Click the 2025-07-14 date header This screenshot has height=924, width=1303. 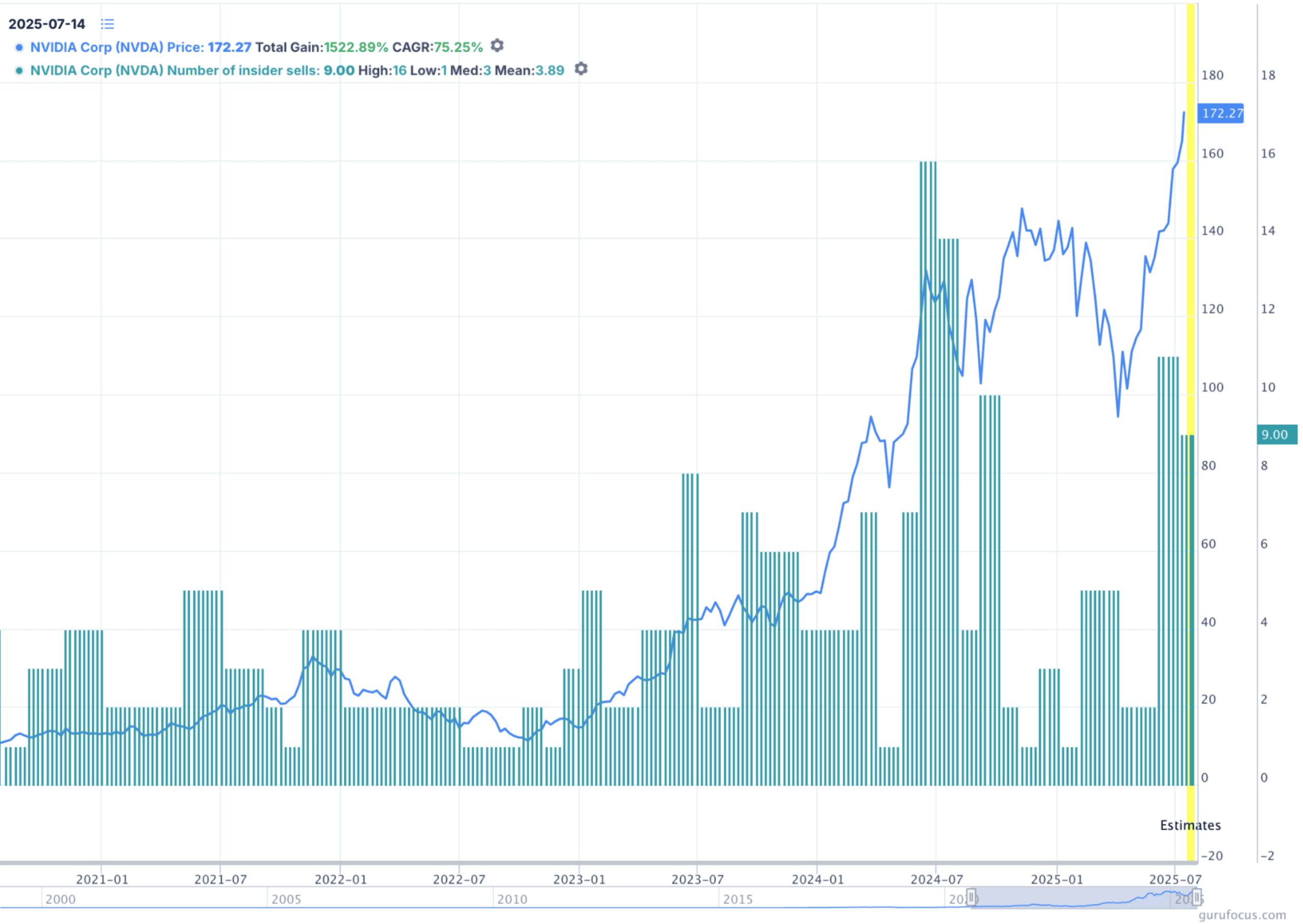click(47, 24)
